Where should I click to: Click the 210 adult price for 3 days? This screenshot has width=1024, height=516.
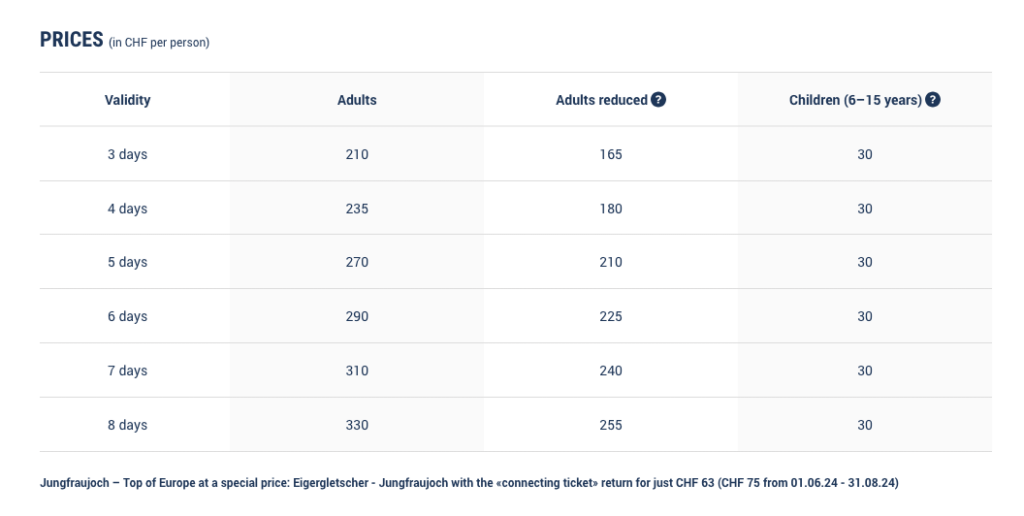(357, 154)
